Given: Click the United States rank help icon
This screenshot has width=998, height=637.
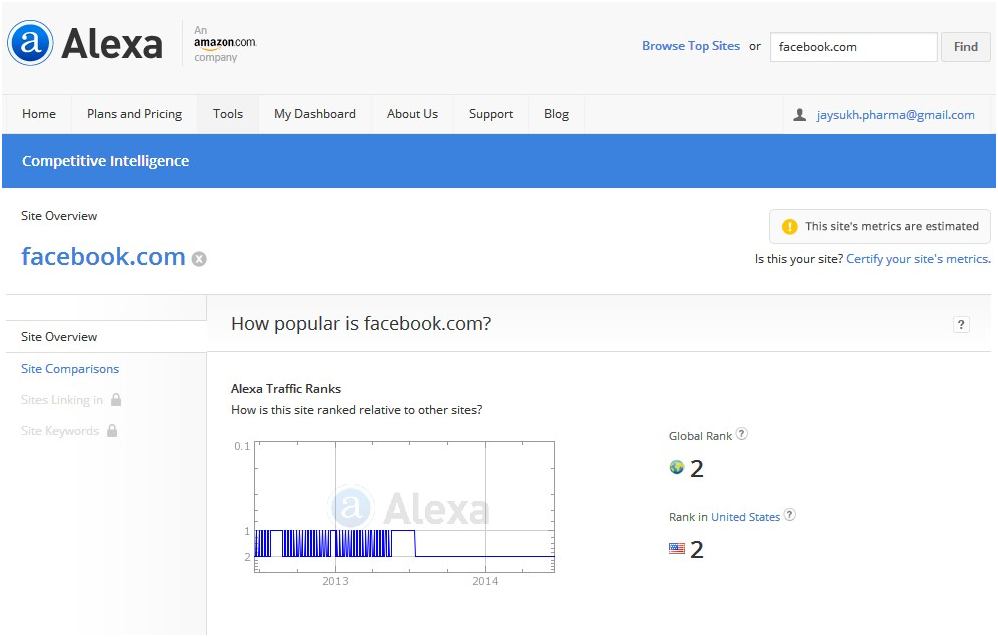Looking at the screenshot, I should 789,516.
